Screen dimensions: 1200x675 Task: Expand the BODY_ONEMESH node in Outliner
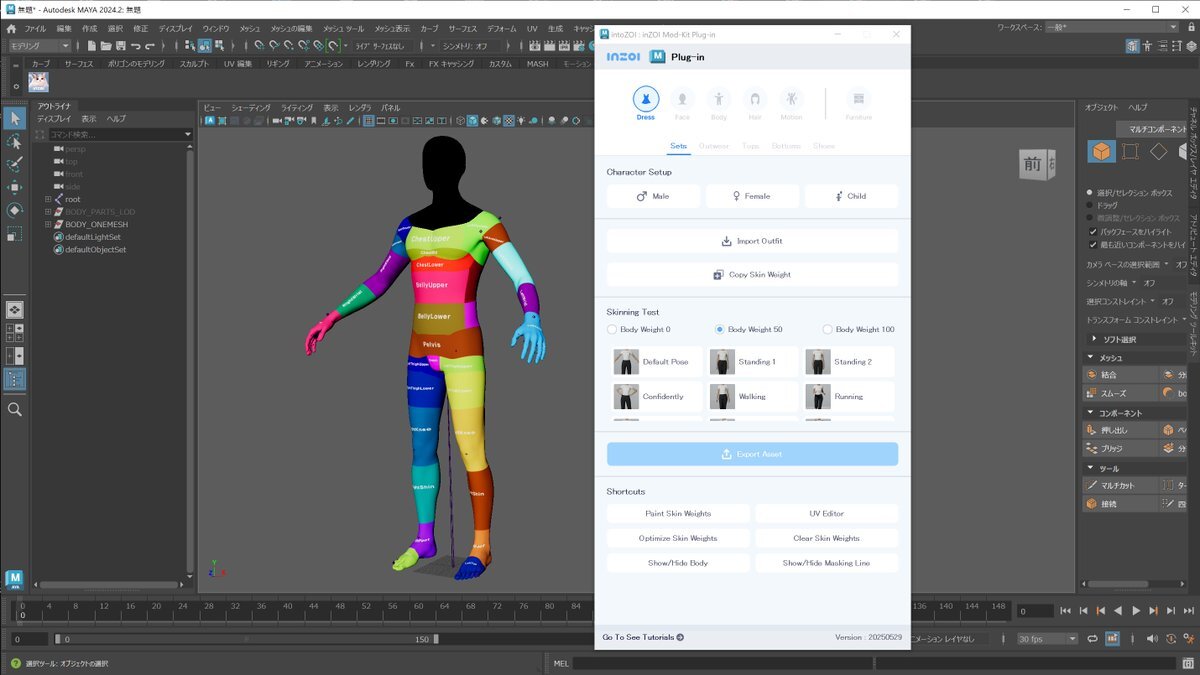point(47,224)
